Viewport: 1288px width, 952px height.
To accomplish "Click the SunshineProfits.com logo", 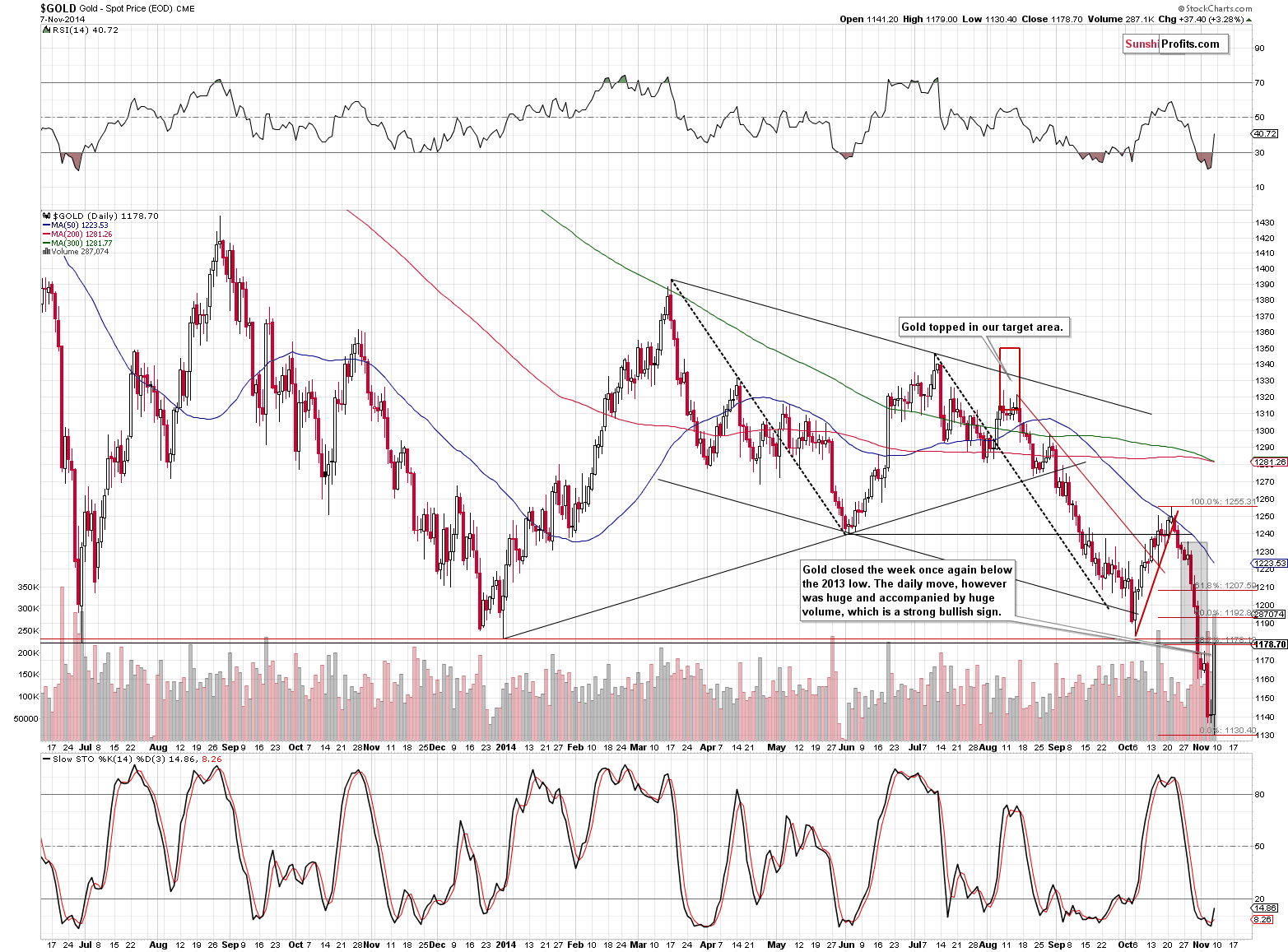I will pyautogui.click(x=1175, y=44).
